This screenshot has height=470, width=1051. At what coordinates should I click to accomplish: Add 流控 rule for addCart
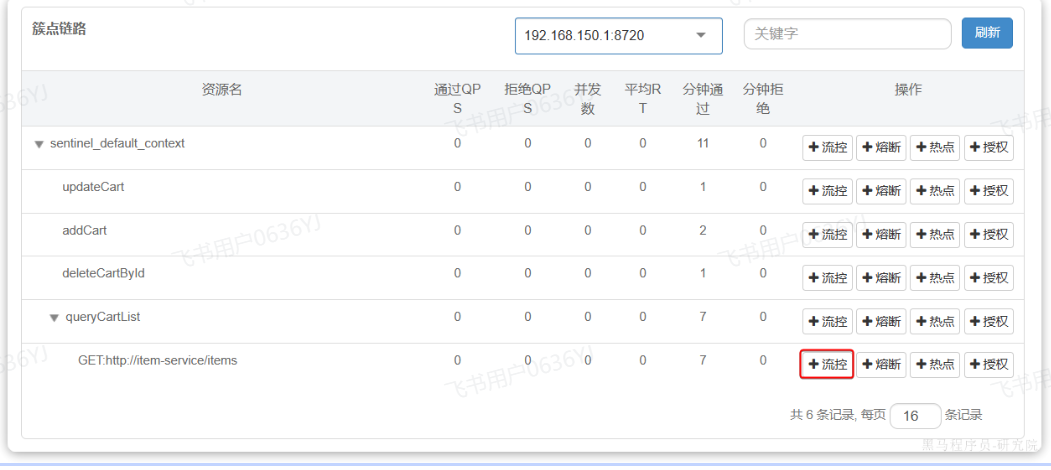(x=827, y=235)
